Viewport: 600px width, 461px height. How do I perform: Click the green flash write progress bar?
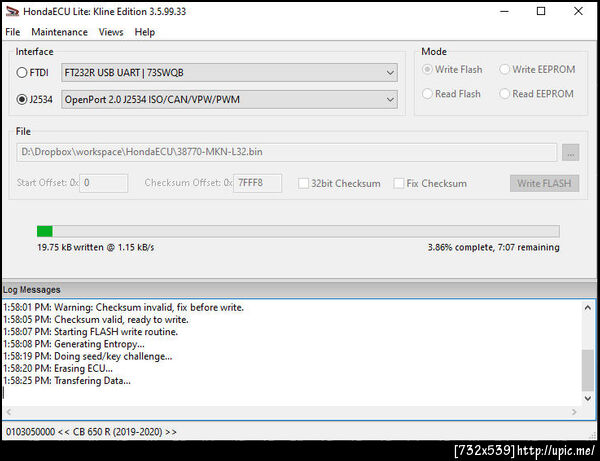[298, 231]
